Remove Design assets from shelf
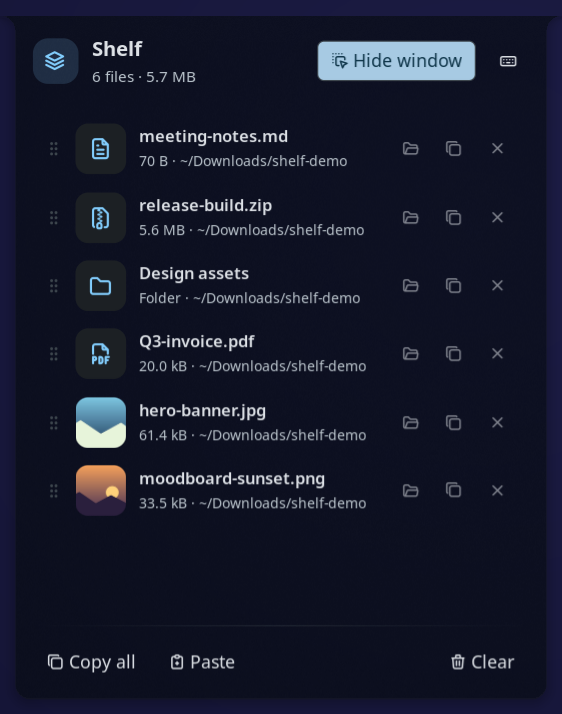The width and height of the screenshot is (562, 714). [x=497, y=286]
